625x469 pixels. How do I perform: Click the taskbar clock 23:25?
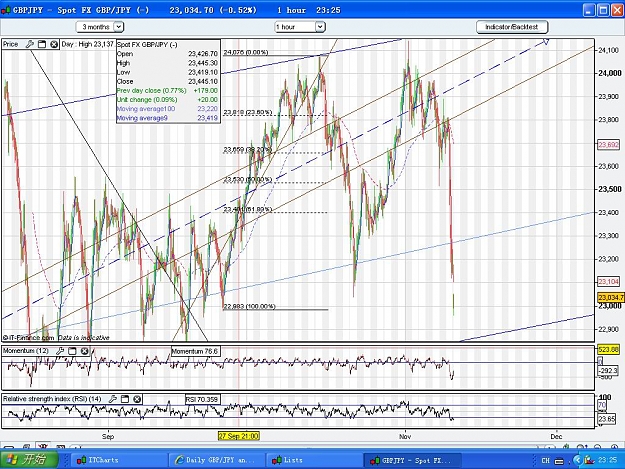click(607, 460)
